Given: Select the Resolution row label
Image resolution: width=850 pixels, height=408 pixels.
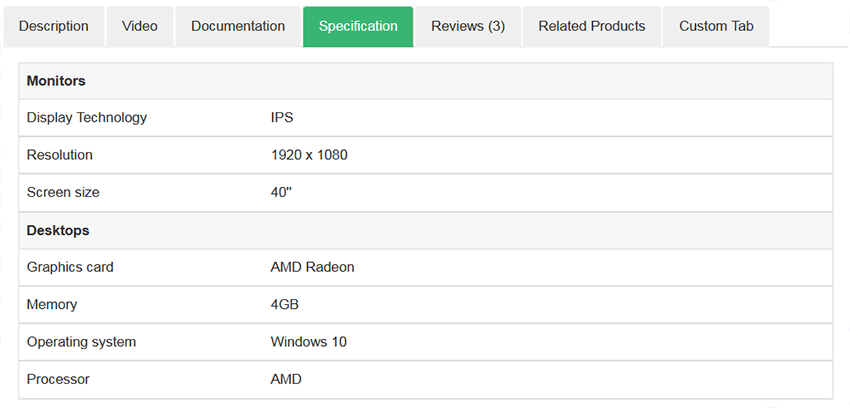Looking at the screenshot, I should pos(60,155).
